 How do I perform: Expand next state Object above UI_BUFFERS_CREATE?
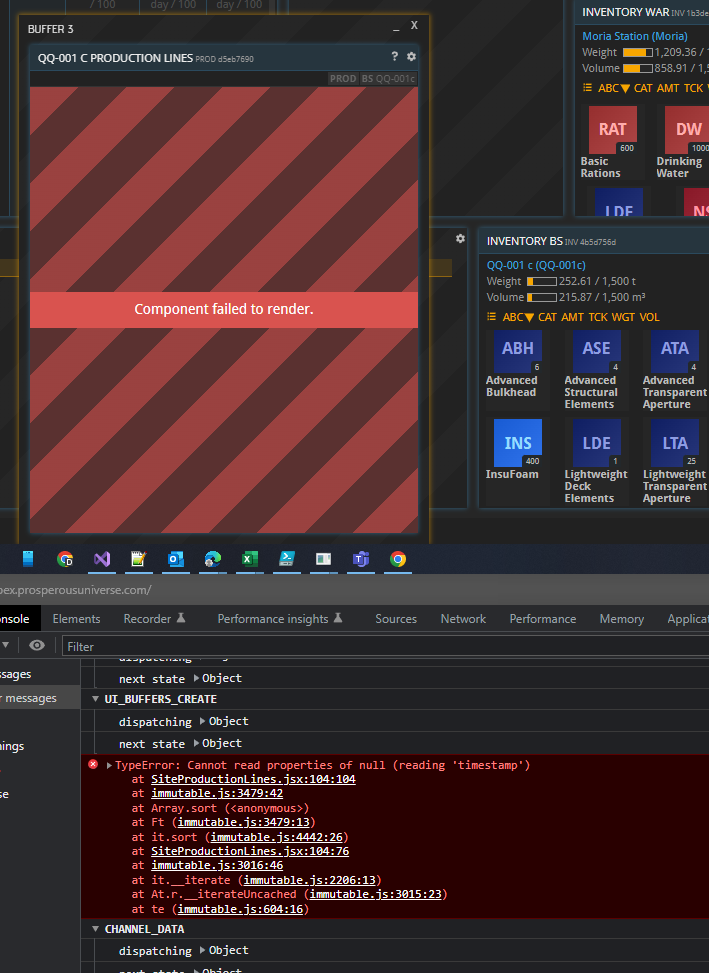[x=196, y=678]
